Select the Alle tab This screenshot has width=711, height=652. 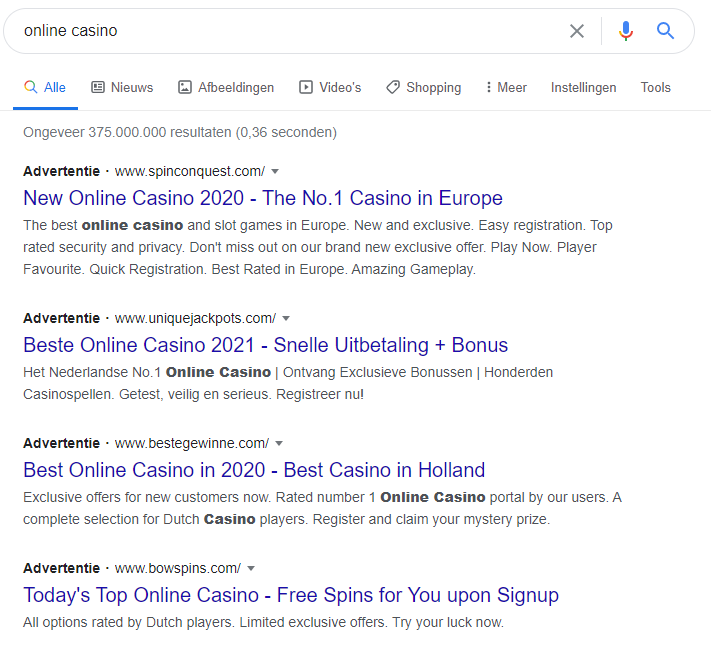pyautogui.click(x=45, y=88)
